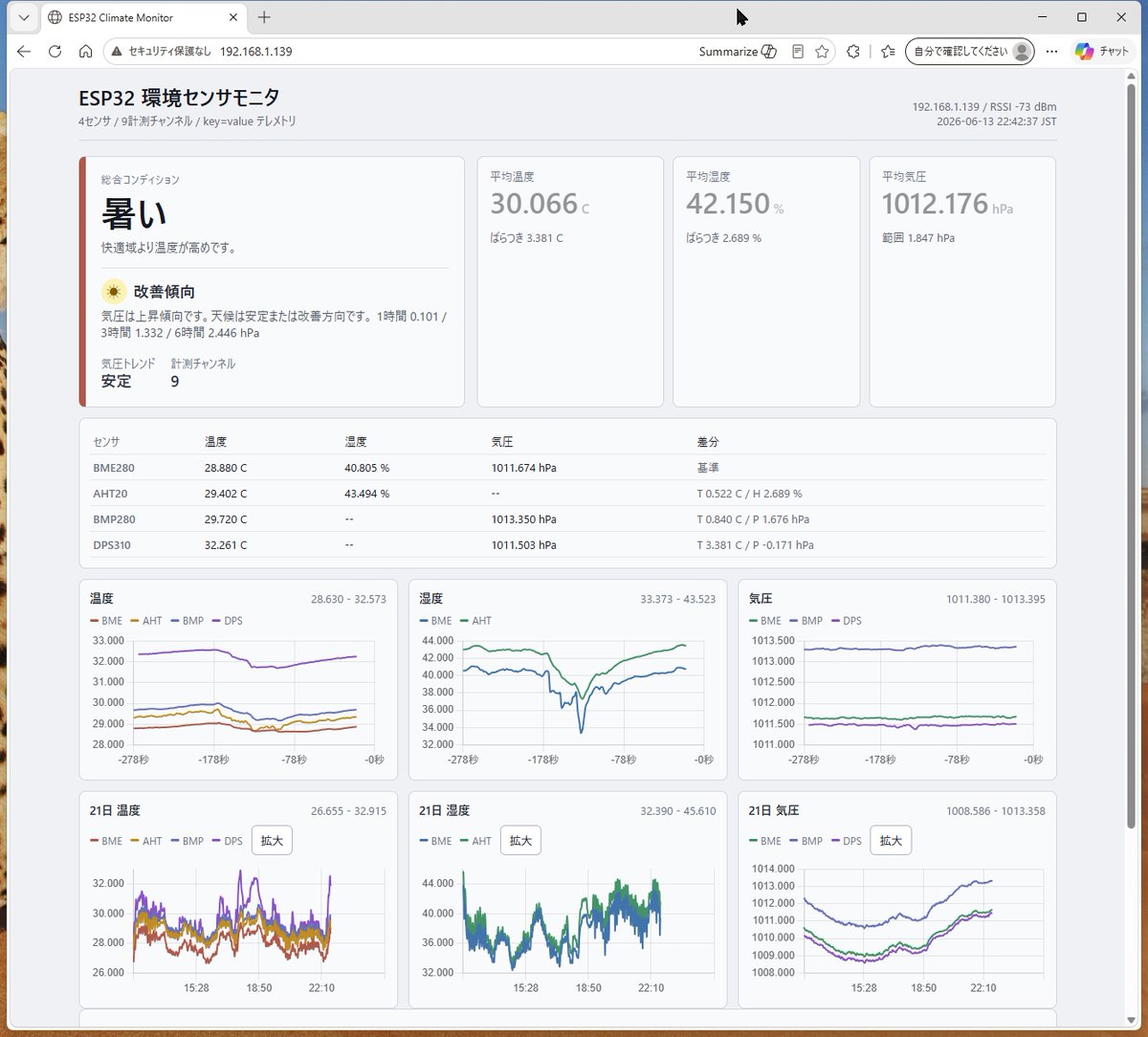Open the browser home page icon
Screen dimensions: 1148x1037
[x=85, y=52]
